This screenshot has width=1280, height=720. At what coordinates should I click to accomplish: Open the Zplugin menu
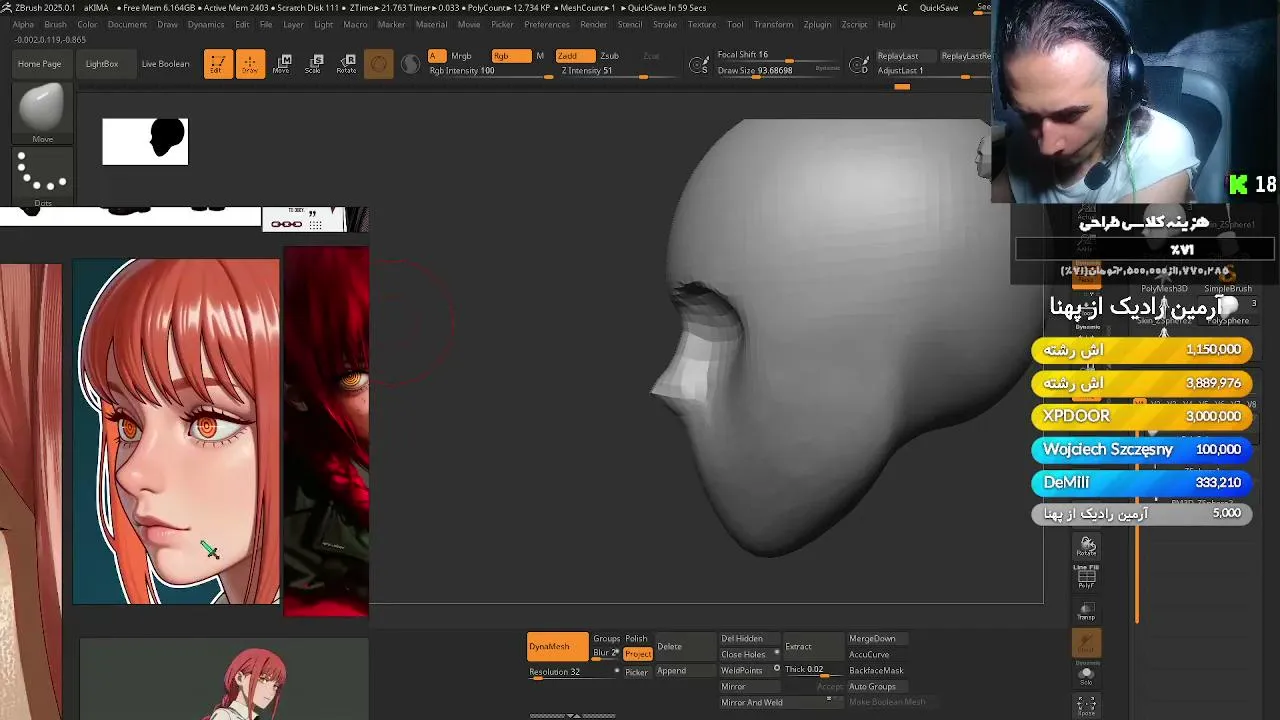coord(817,24)
